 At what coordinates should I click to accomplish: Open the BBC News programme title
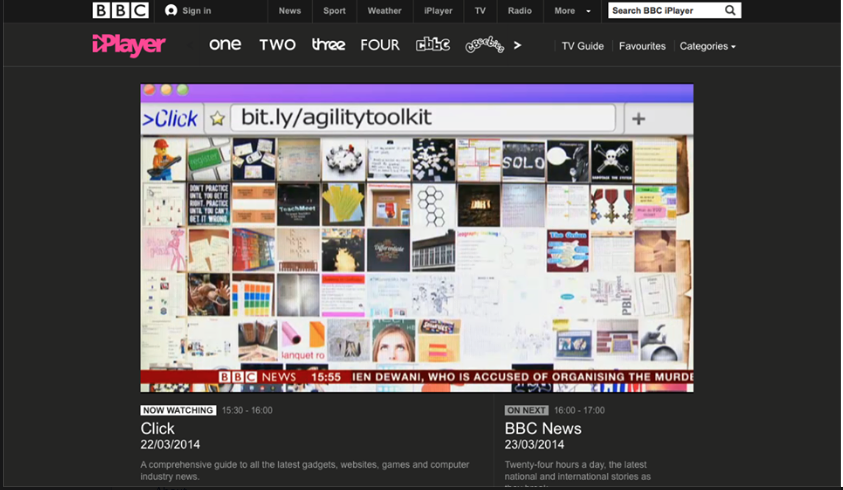point(543,429)
